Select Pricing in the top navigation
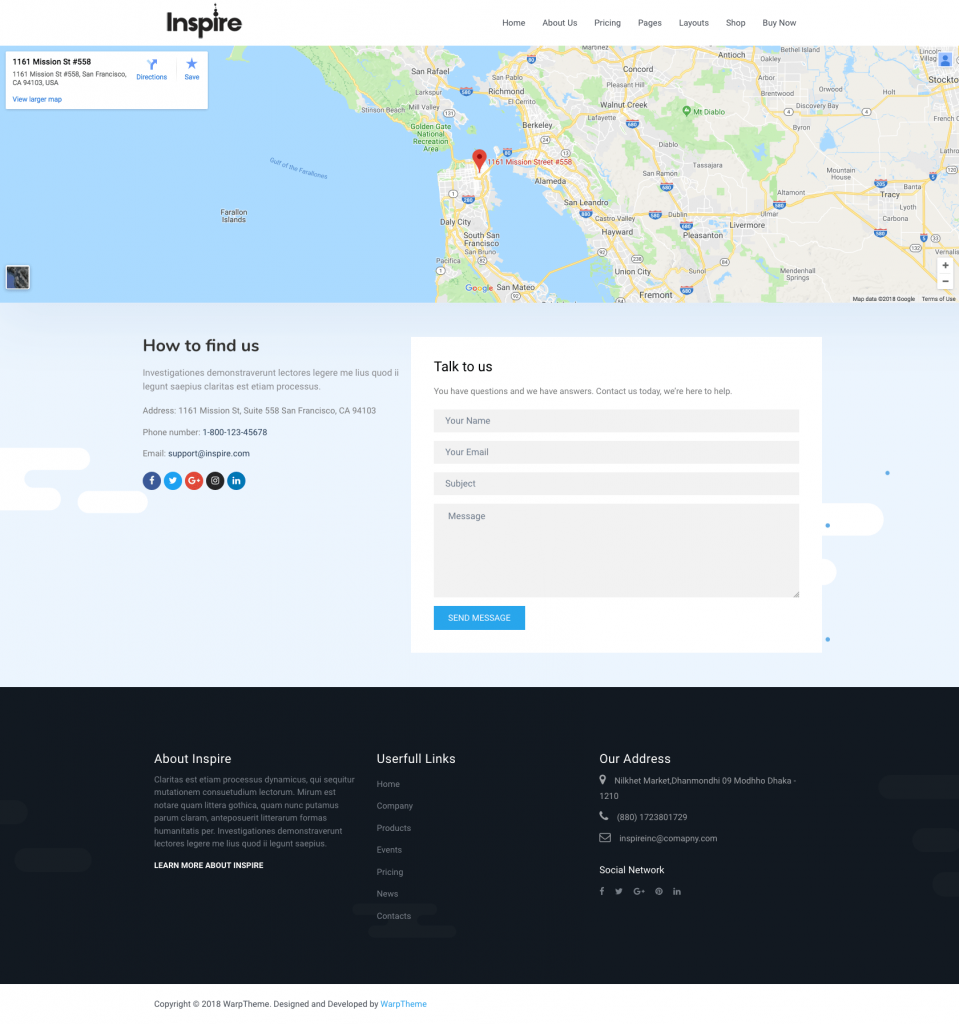959x1024 pixels. (x=607, y=22)
